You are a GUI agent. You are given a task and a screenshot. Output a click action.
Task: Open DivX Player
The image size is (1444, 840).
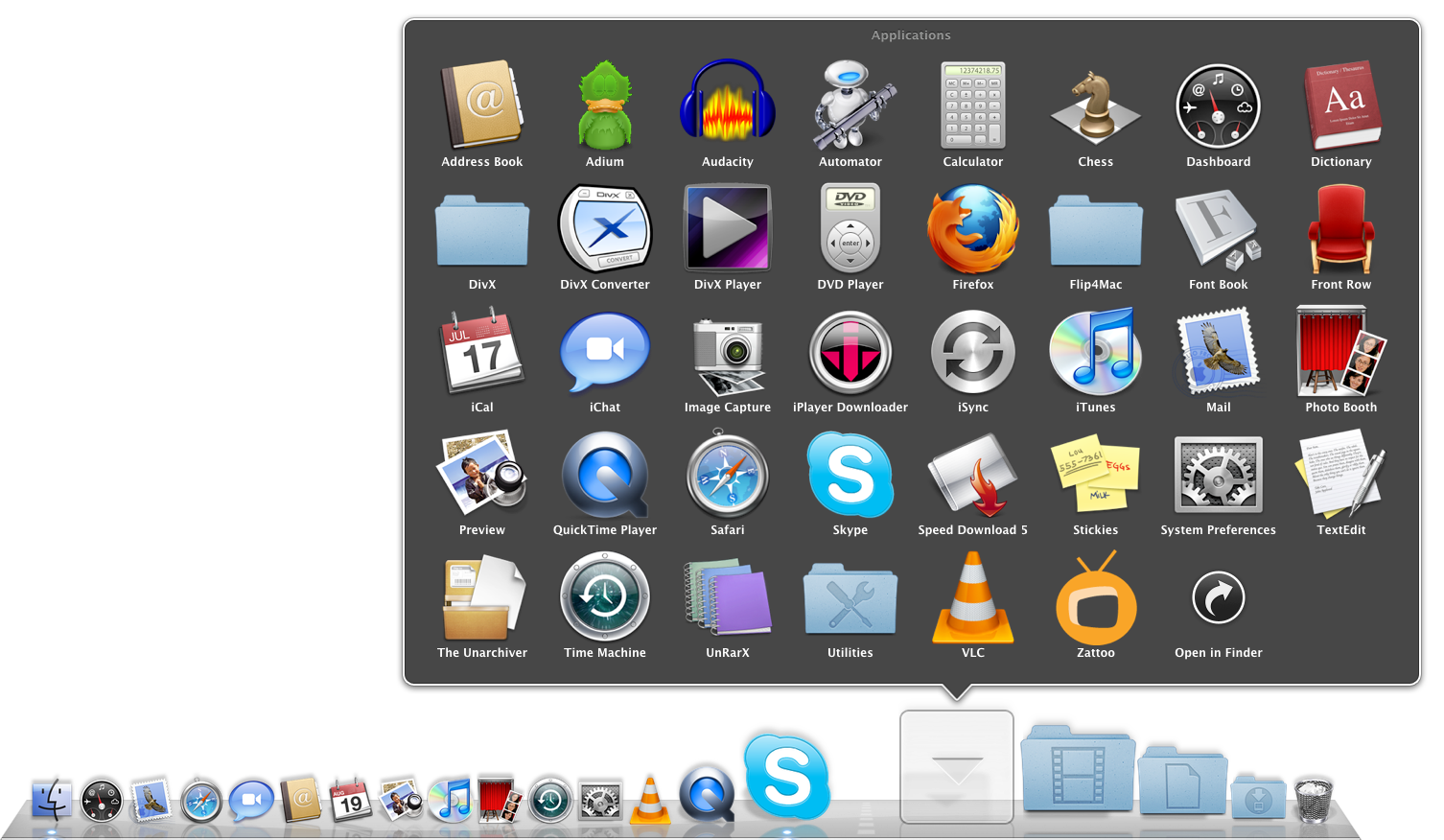point(728,228)
